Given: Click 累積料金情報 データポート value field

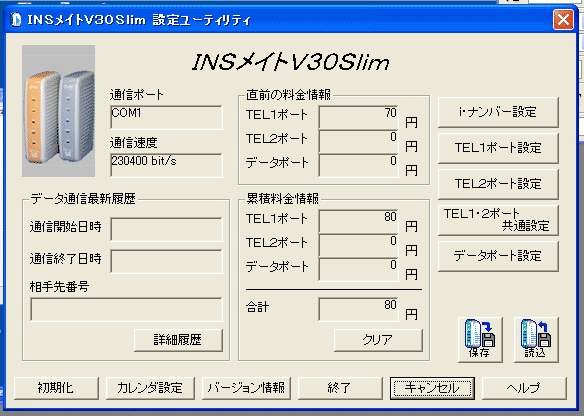Looking at the screenshot, I should (x=358, y=270).
